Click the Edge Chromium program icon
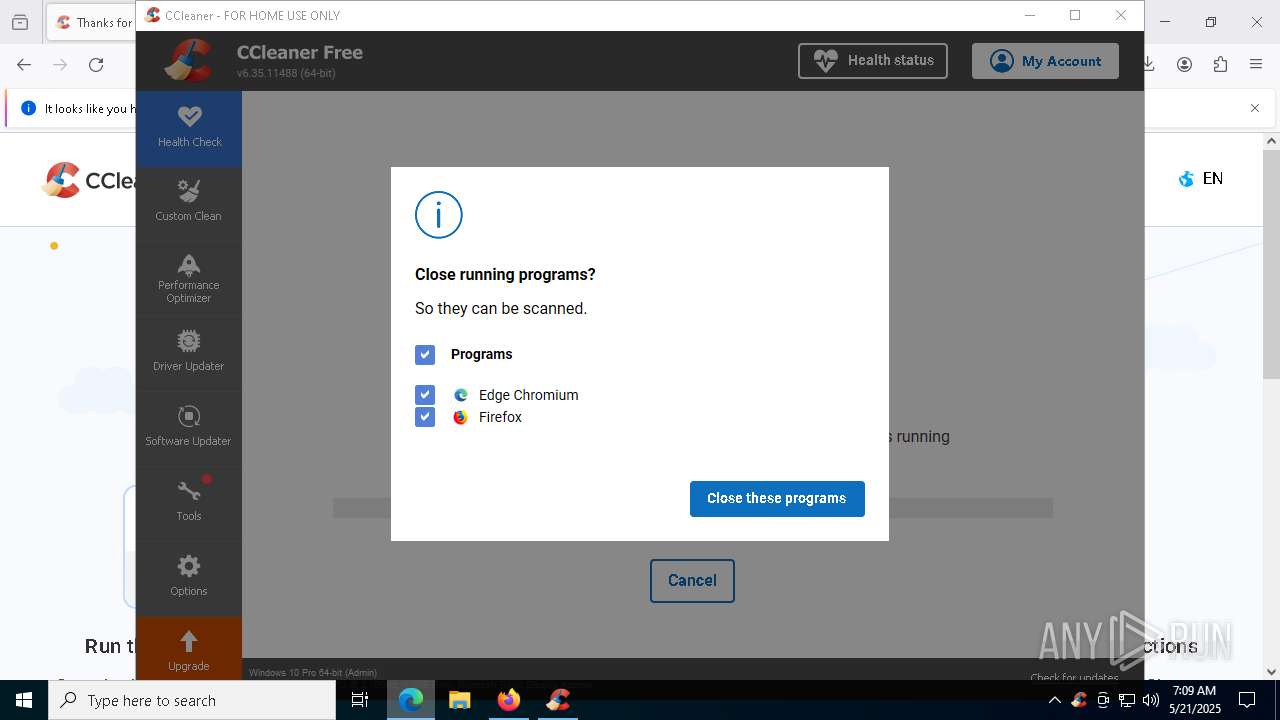Image resolution: width=1280 pixels, height=720 pixels. 460,395
